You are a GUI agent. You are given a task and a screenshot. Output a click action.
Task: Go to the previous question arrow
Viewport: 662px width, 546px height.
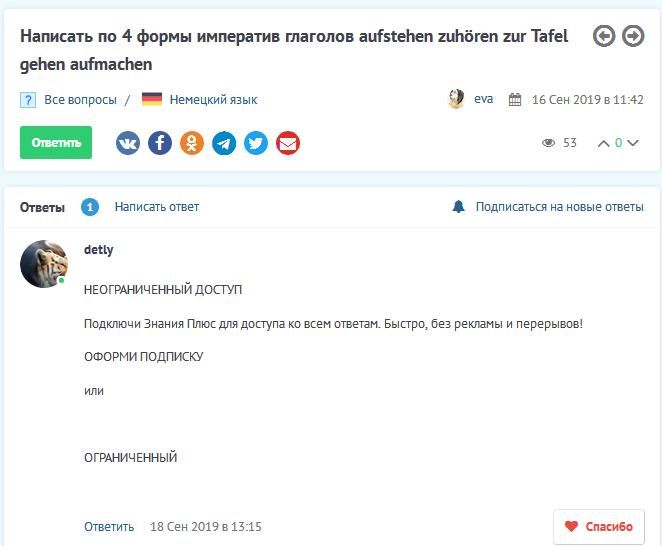[x=604, y=36]
